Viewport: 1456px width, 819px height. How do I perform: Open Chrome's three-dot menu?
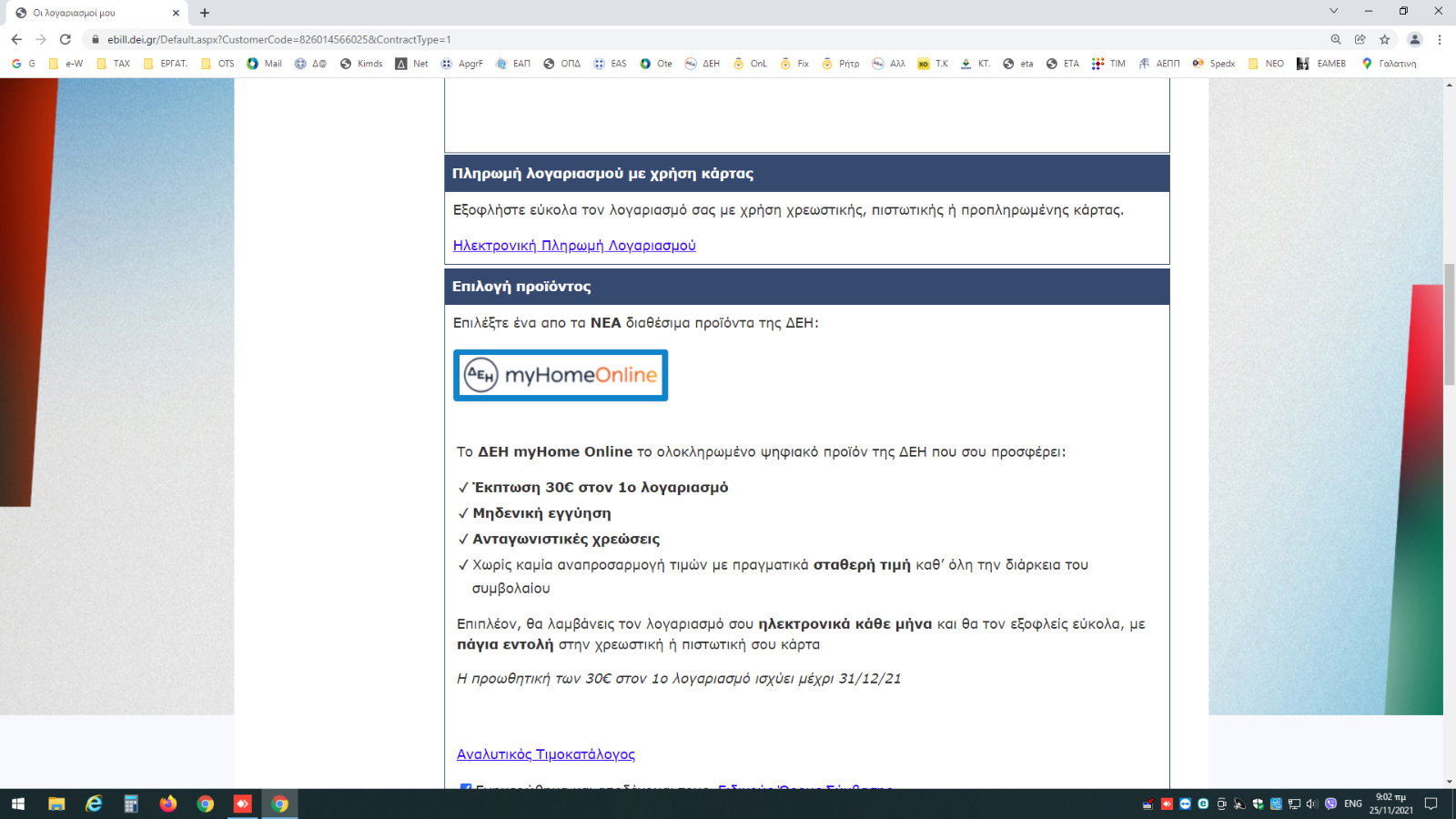click(1440, 39)
